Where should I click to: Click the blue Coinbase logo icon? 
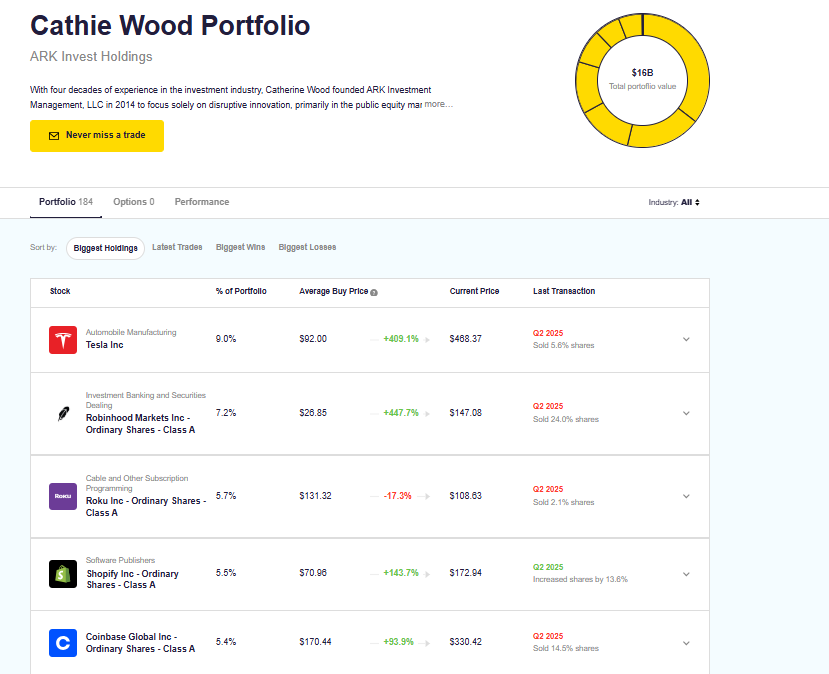63,643
